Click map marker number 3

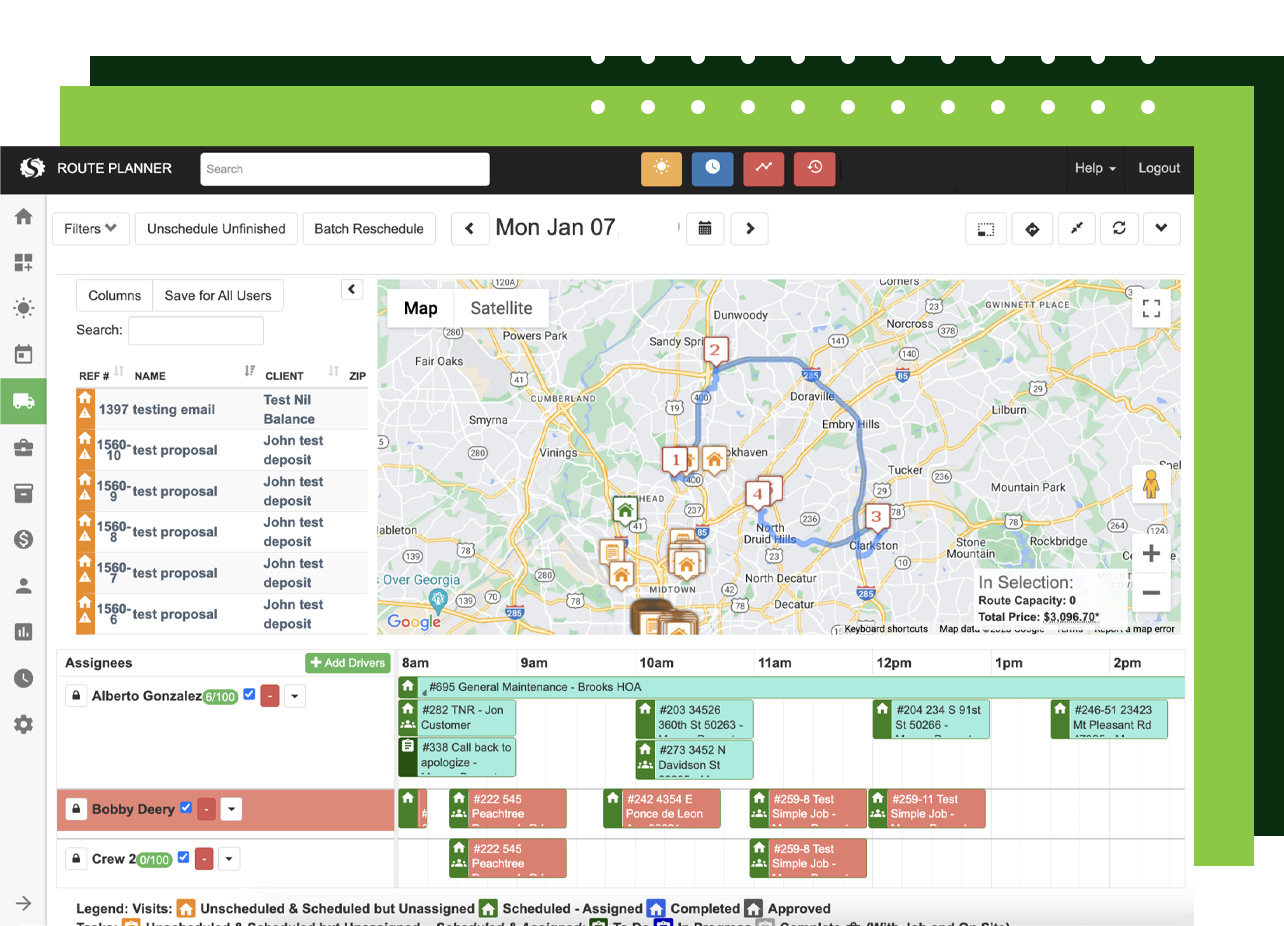tap(876, 517)
